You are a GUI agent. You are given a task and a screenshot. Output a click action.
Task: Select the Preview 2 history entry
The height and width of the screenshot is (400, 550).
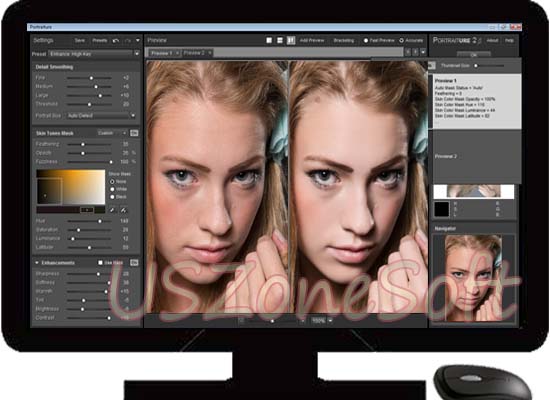coord(477,157)
